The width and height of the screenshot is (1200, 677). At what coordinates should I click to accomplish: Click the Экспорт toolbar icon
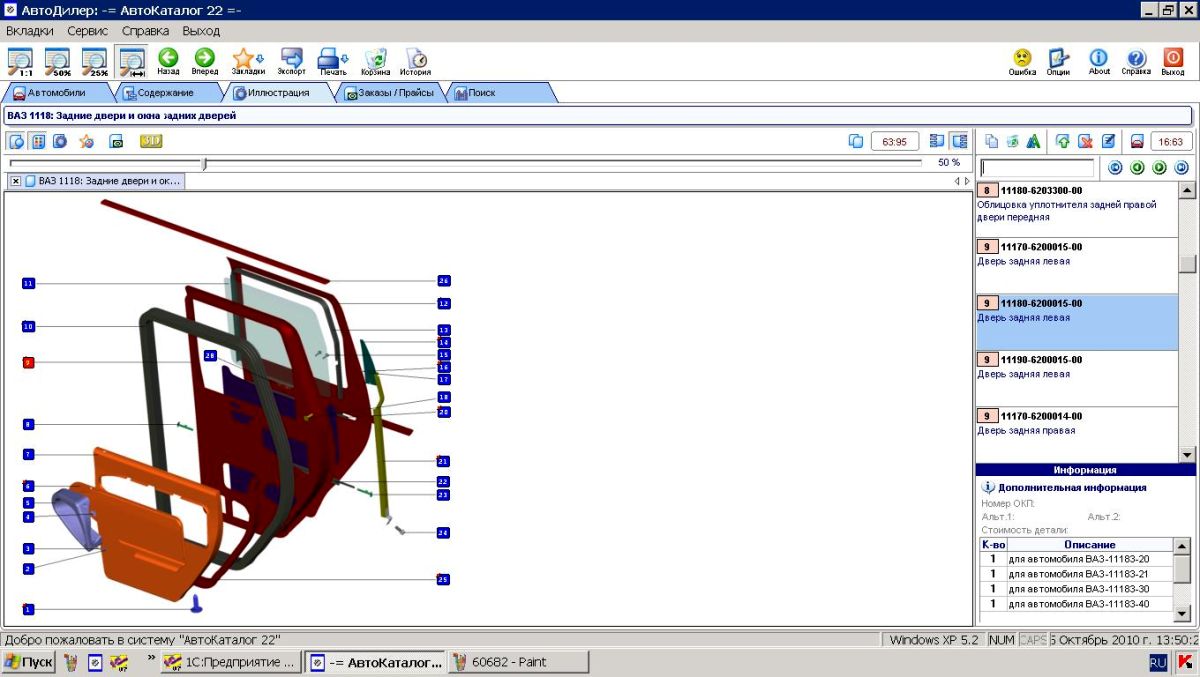coord(292,61)
